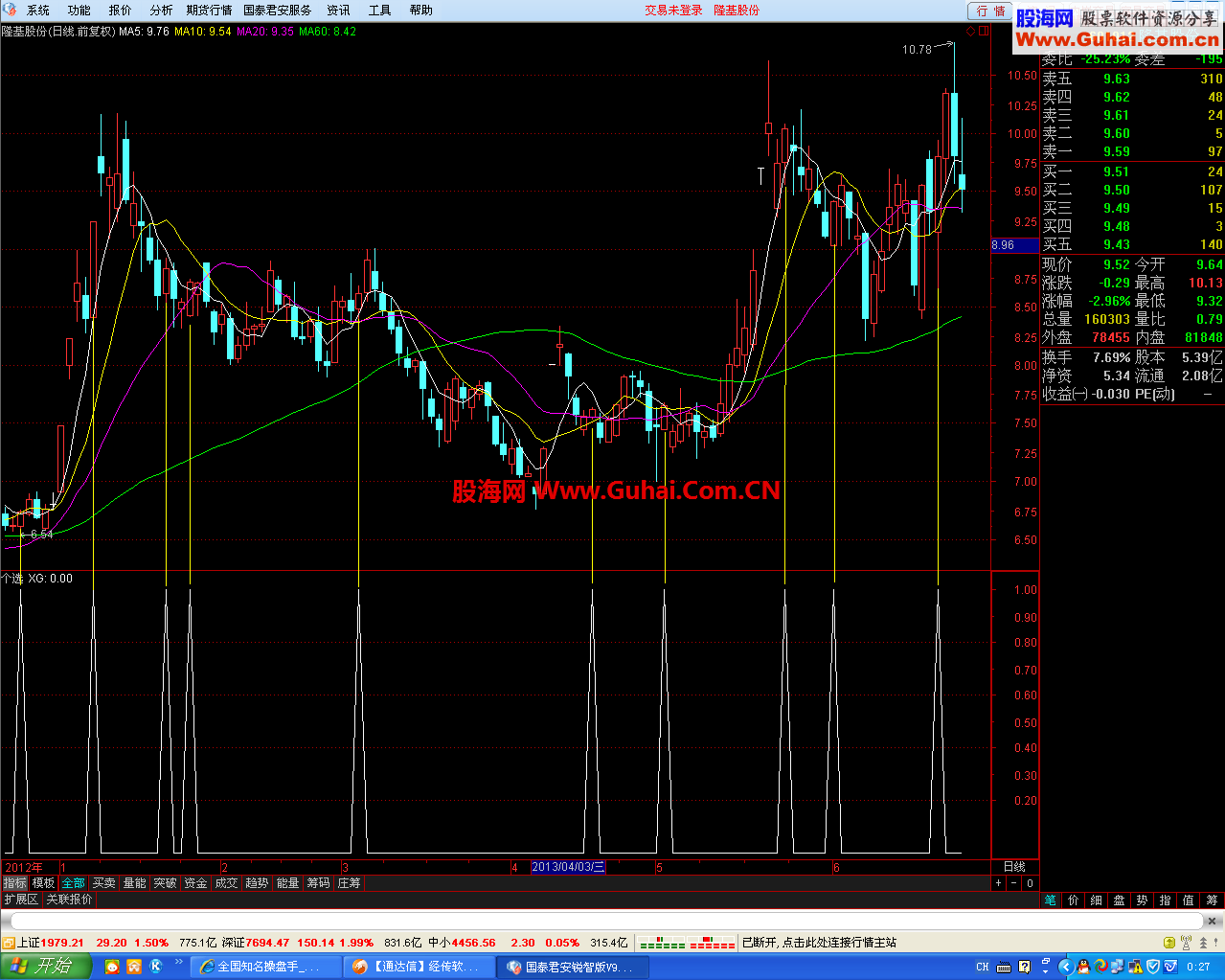Click the red diamond icon above the chart
The image size is (1225, 980).
coord(970,31)
